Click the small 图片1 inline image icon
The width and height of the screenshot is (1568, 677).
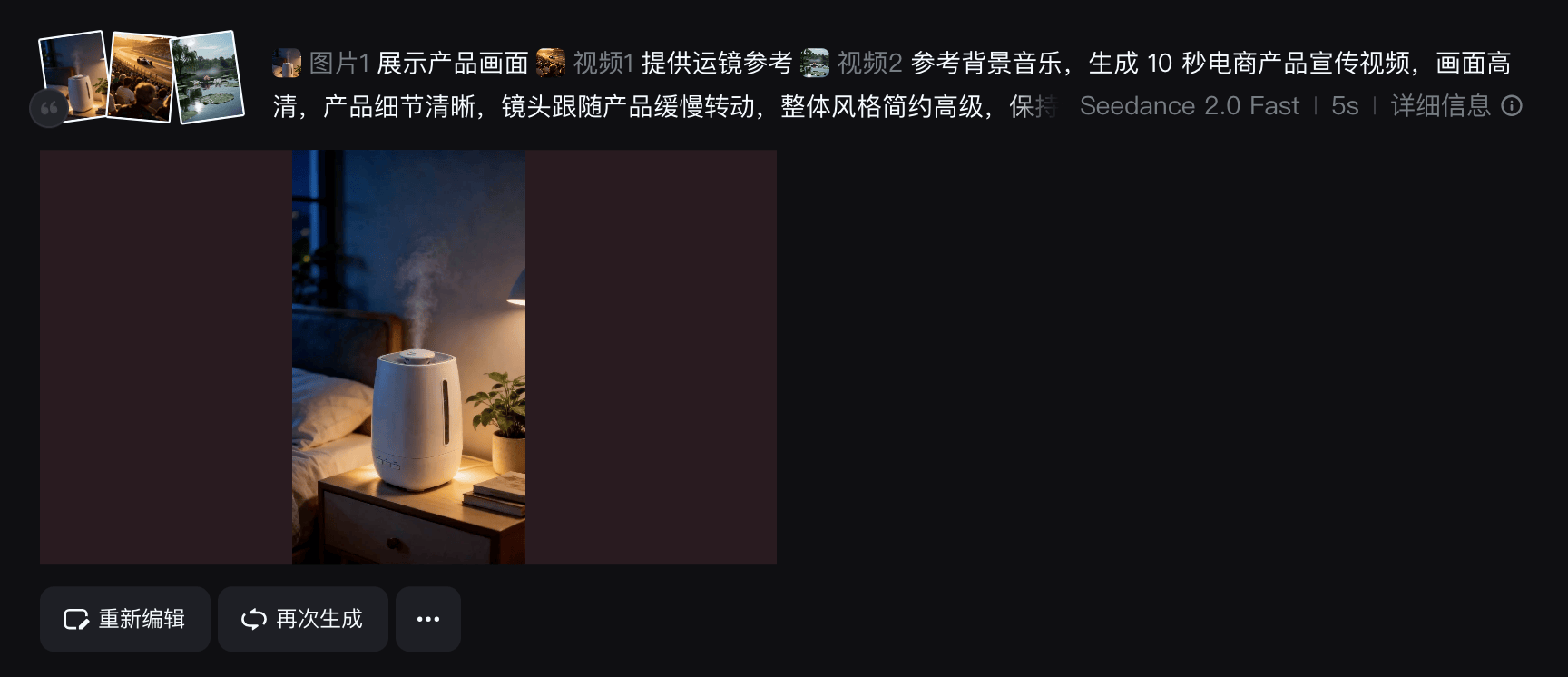click(287, 63)
